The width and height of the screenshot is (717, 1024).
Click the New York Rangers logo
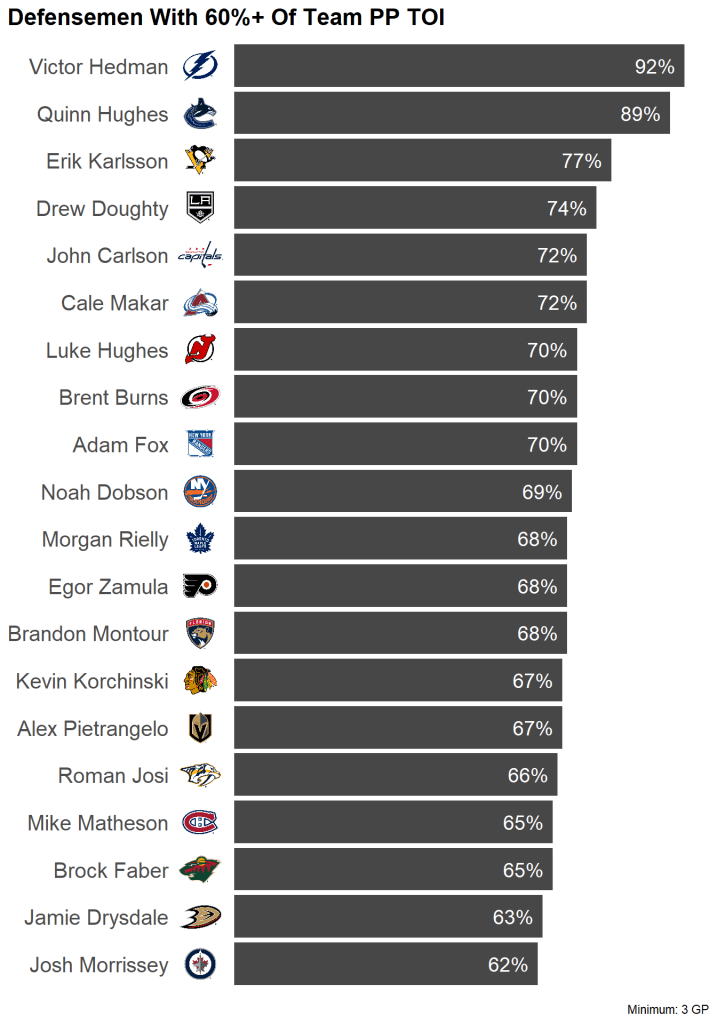pos(200,444)
